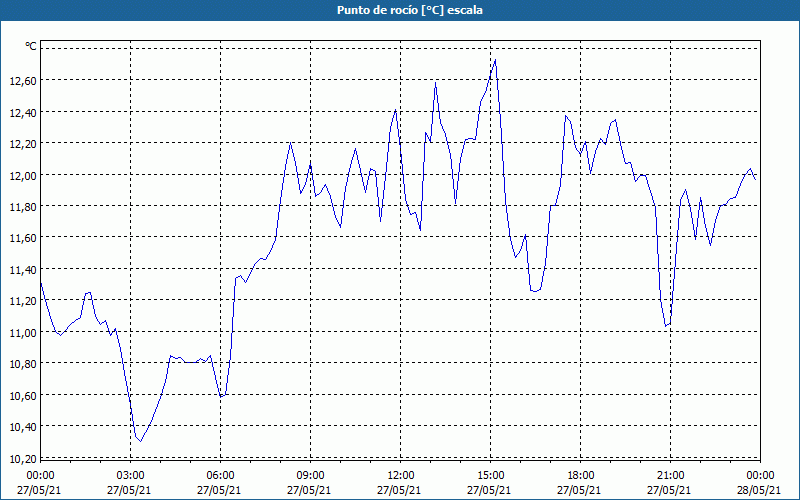Click the 10,60 y-axis value

23,395
